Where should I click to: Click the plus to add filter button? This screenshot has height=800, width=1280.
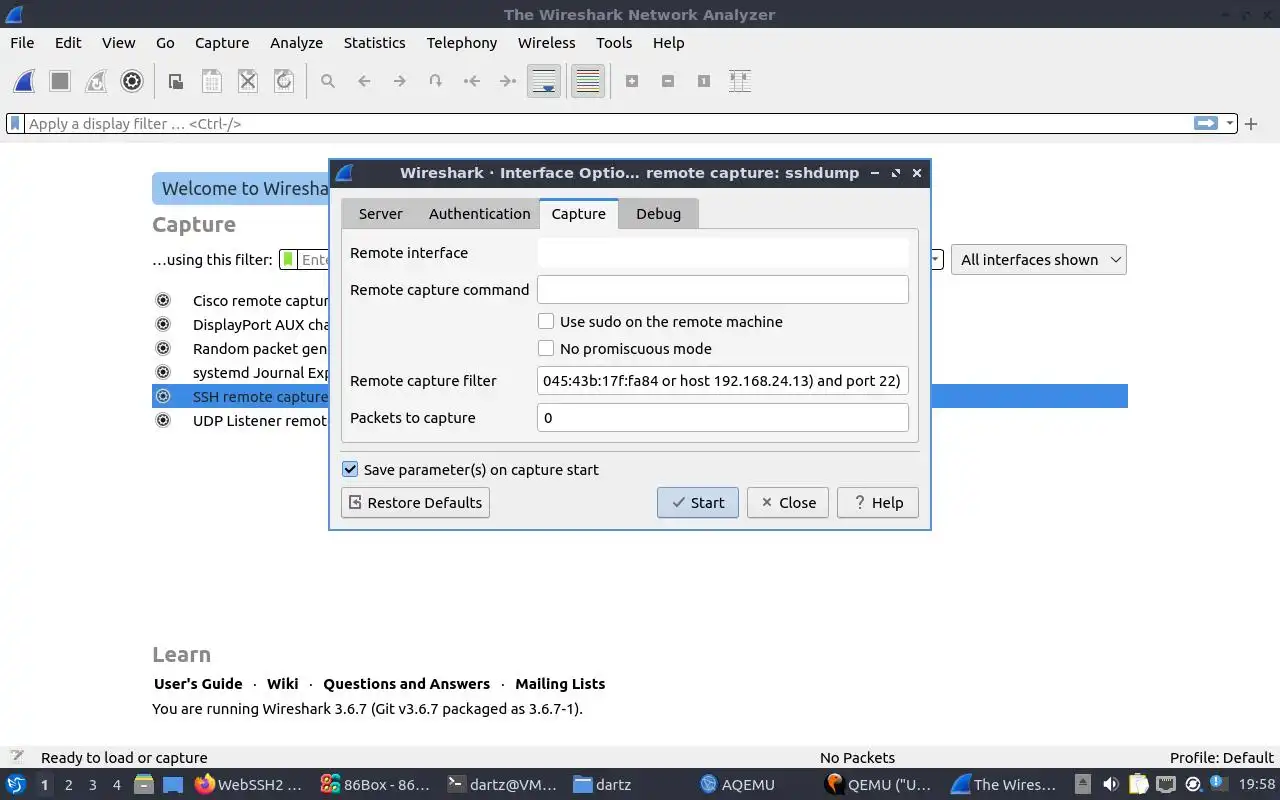[x=1251, y=124]
